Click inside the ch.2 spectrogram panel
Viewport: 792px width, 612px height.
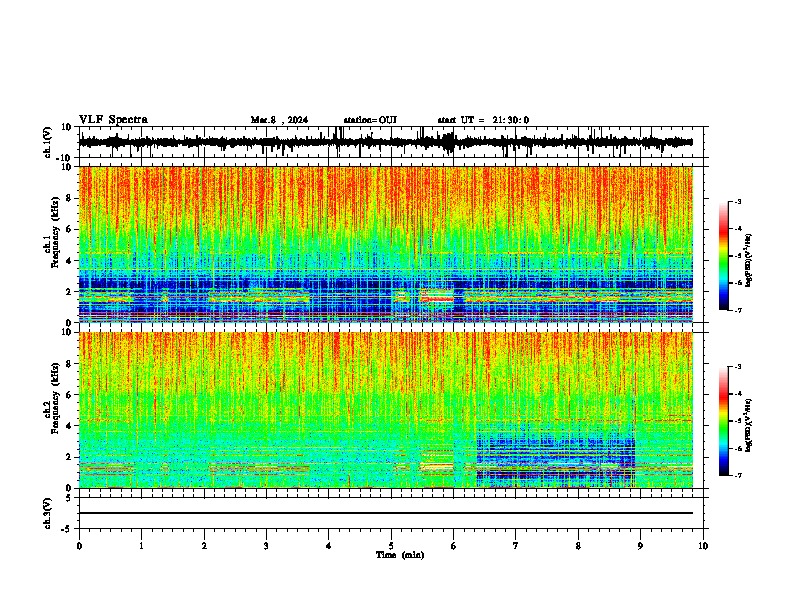(x=386, y=410)
